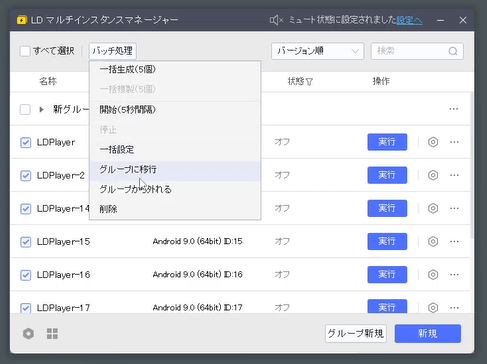Viewport: 487px width, 364px height.
Task: Open settings gear icon for LDPlayer-16
Action: click(x=433, y=275)
